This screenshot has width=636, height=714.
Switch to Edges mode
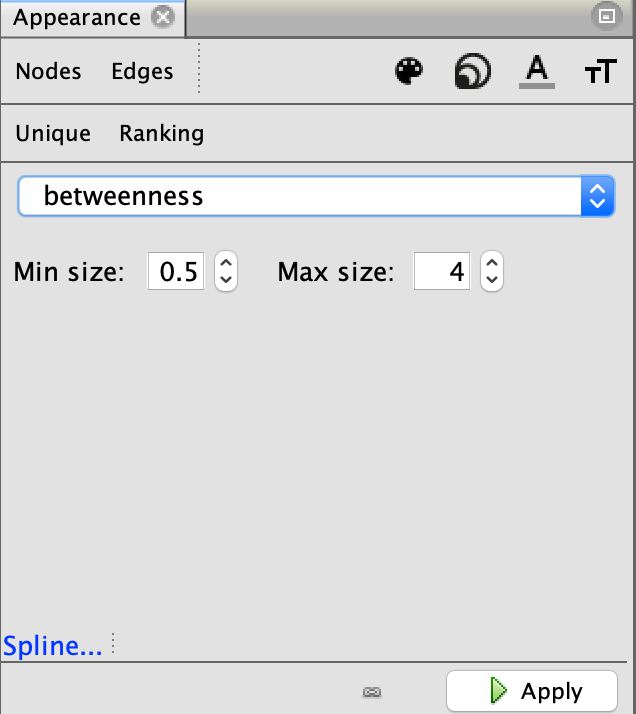[x=142, y=71]
